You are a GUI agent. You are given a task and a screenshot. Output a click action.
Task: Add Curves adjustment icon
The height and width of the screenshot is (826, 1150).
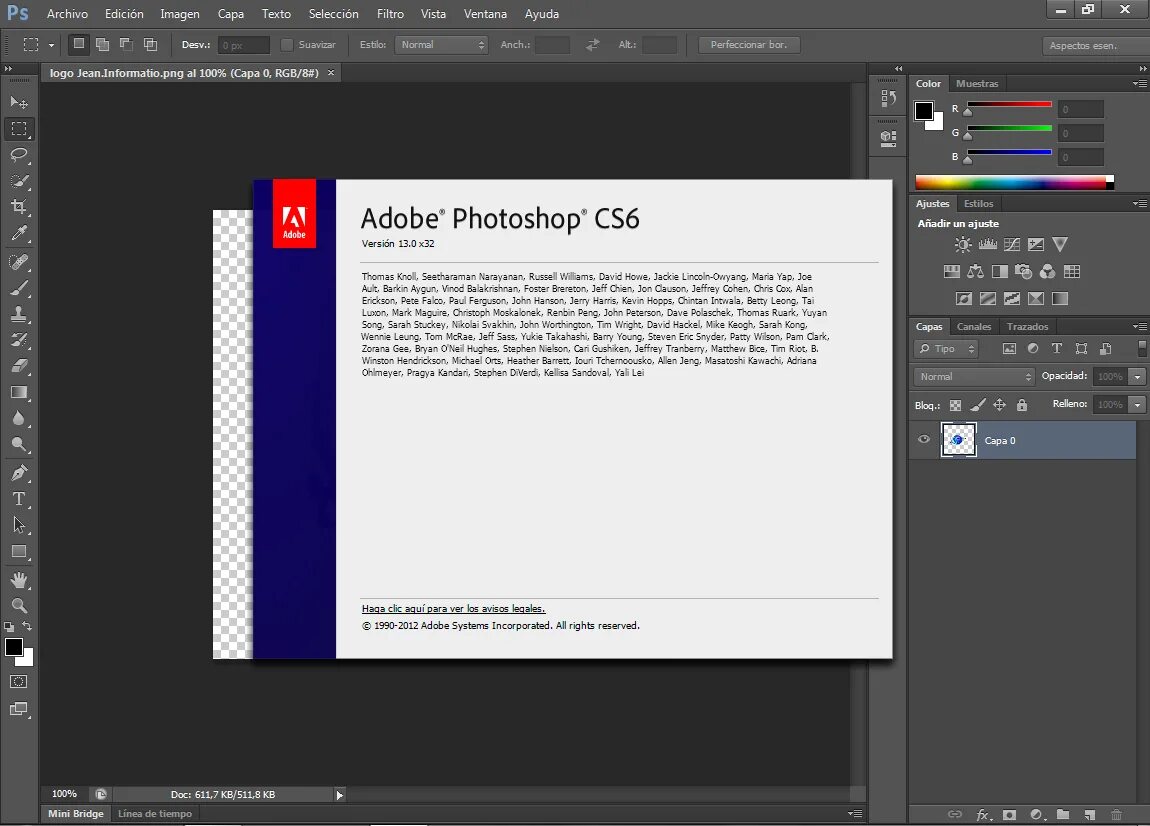pyautogui.click(x=1012, y=245)
